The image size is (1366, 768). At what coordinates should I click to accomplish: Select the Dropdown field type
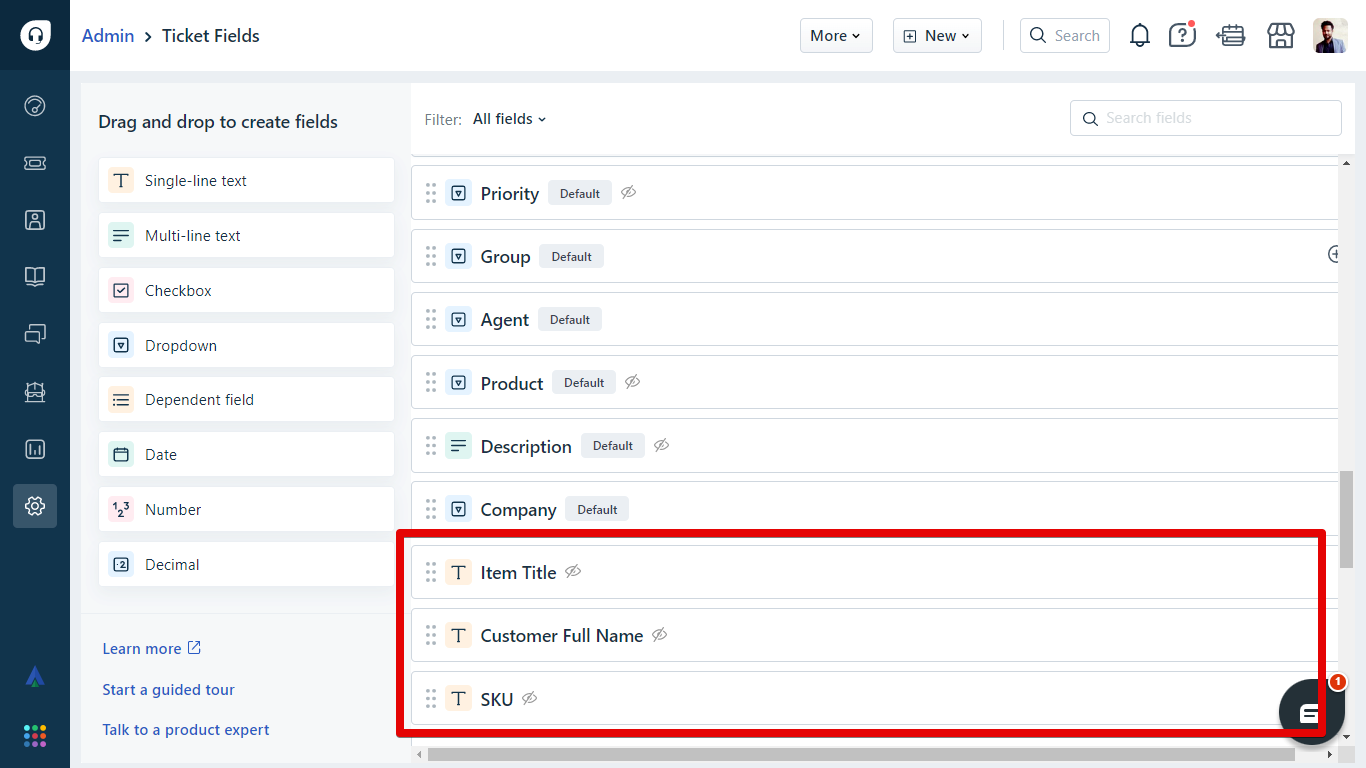pos(246,345)
